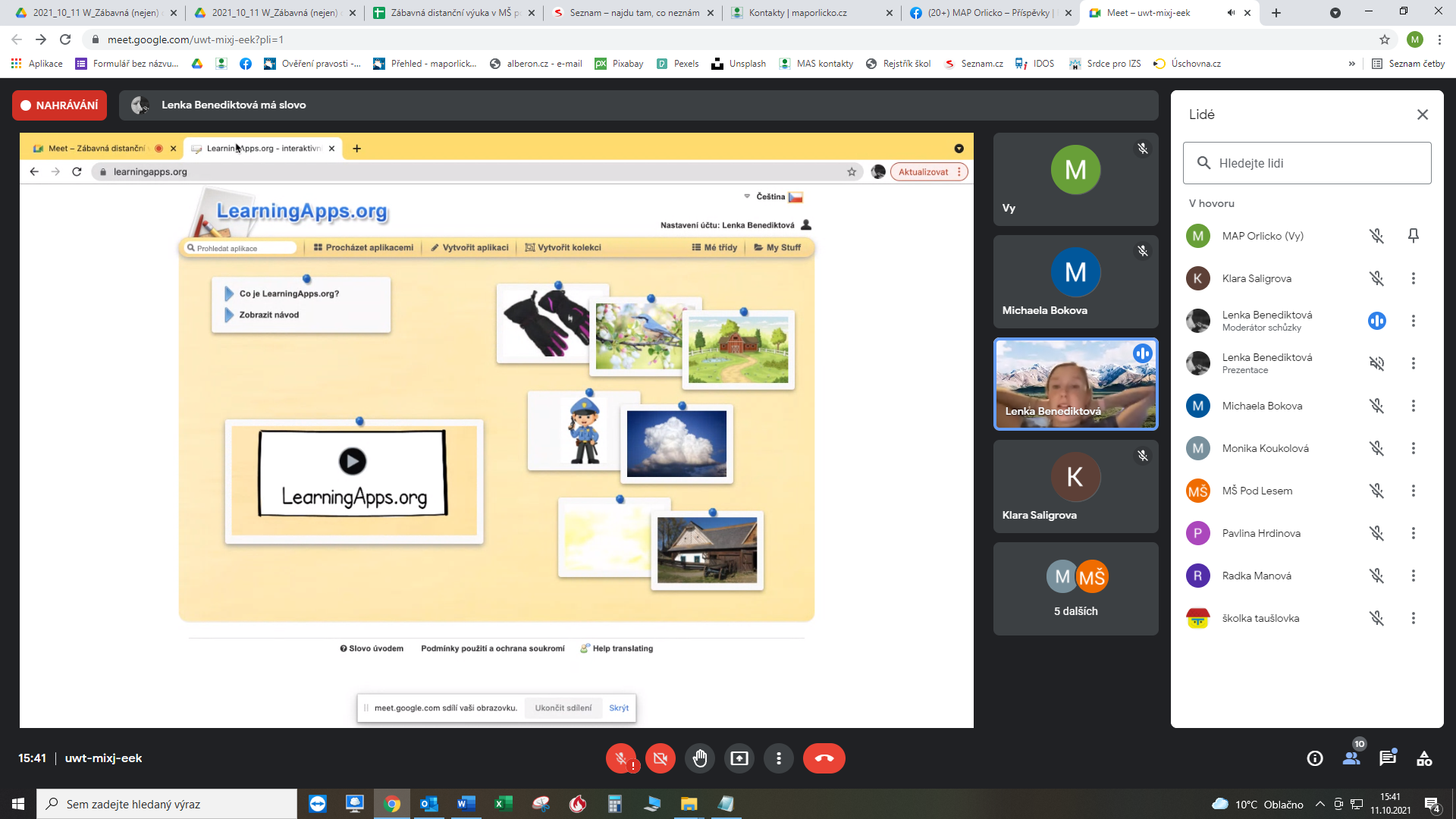Open the Pixabay bookmark
Screen dimensions: 1456x819
619,64
